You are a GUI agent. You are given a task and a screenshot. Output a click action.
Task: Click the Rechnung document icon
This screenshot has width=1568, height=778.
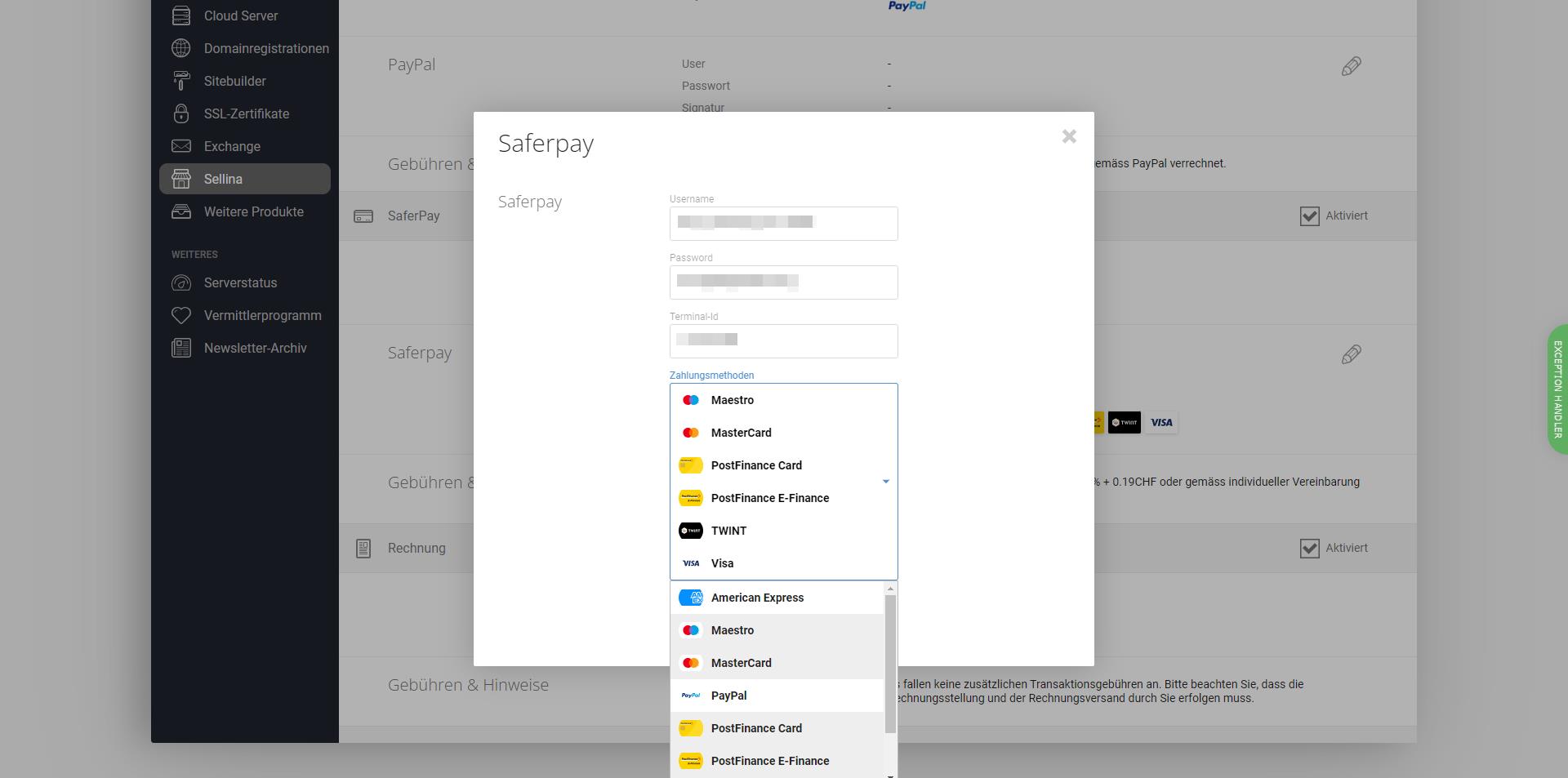(x=363, y=549)
